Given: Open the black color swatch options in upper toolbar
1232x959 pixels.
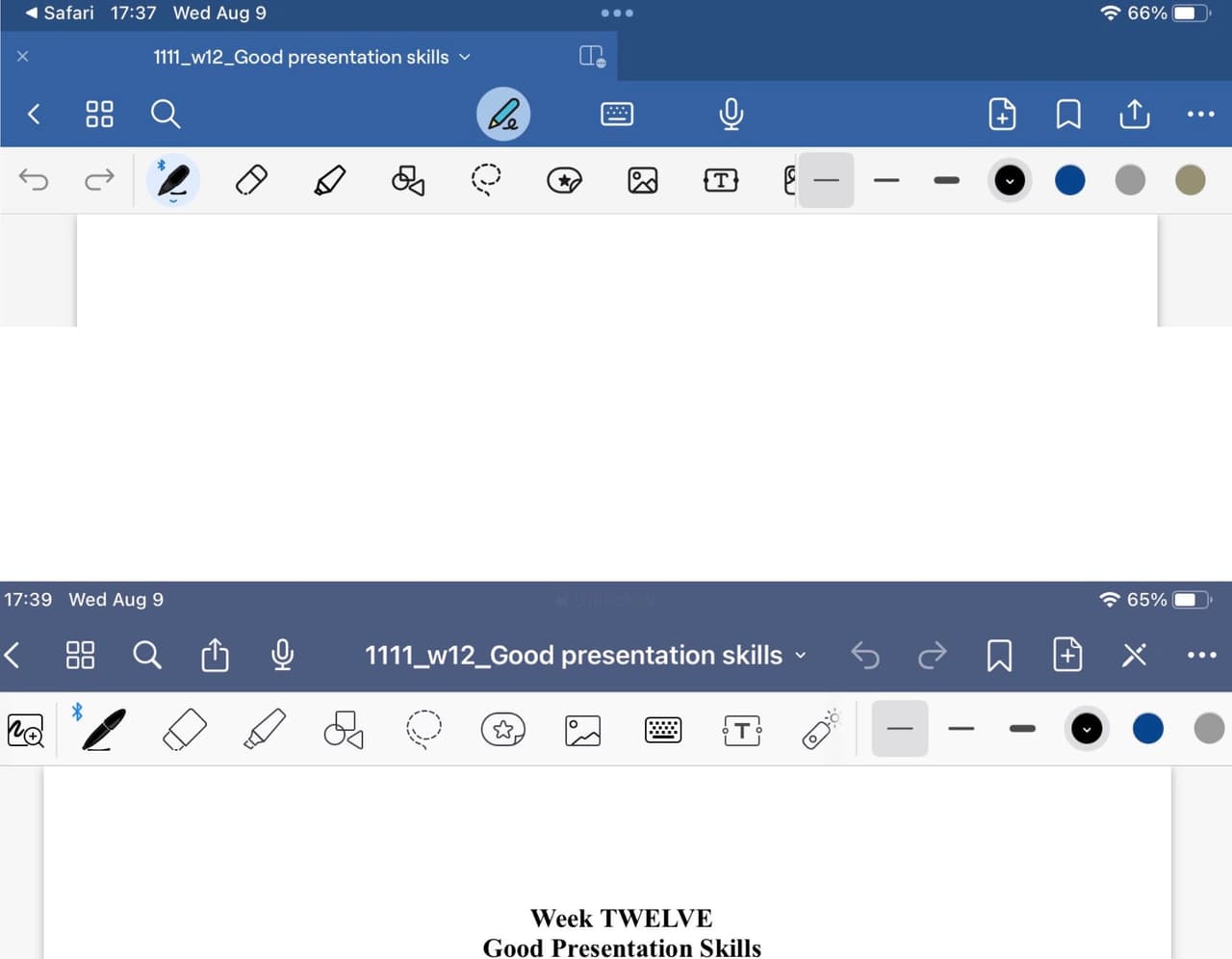Looking at the screenshot, I should (1010, 180).
